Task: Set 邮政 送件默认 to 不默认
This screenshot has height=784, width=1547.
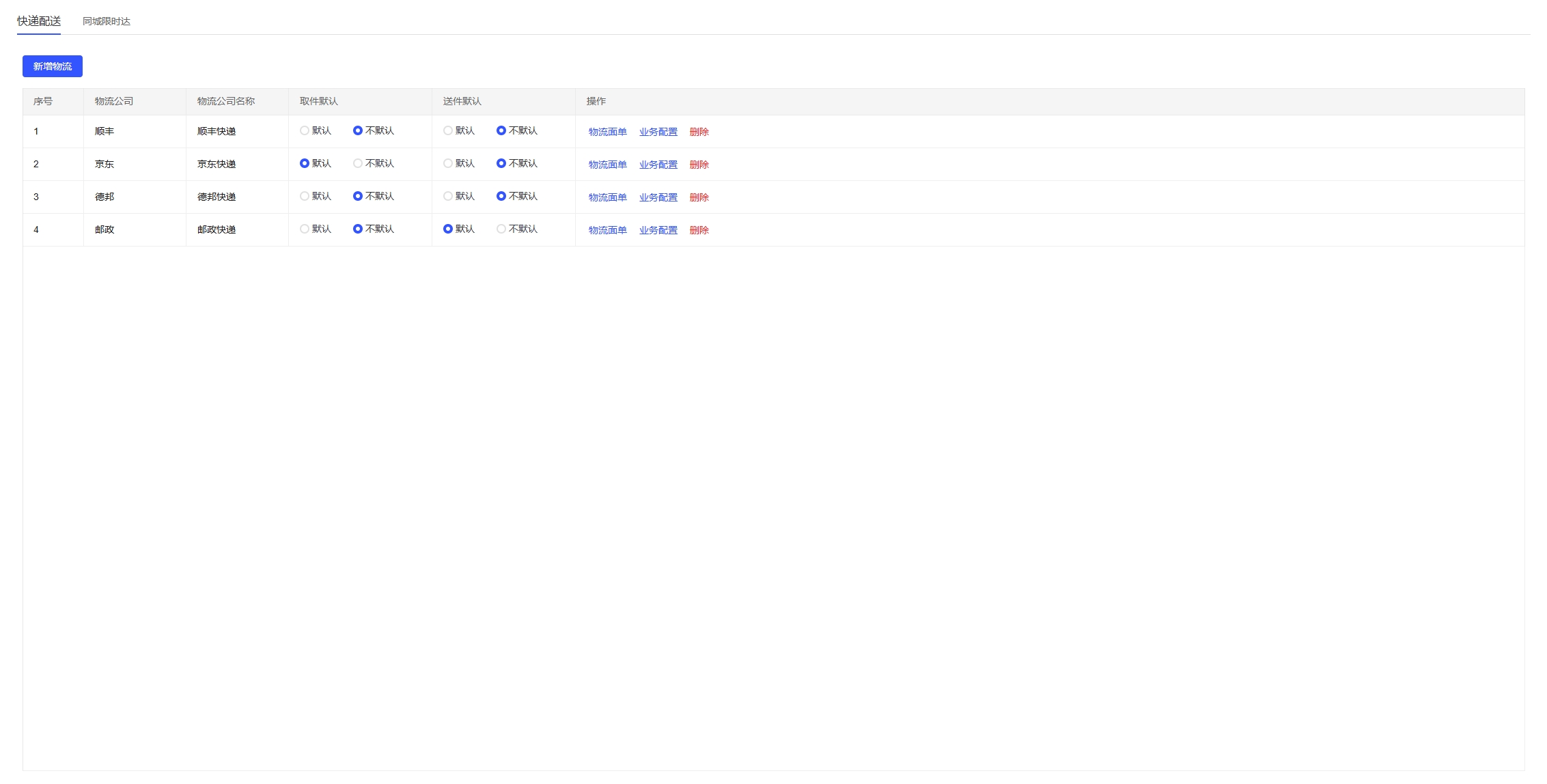Action: (501, 229)
